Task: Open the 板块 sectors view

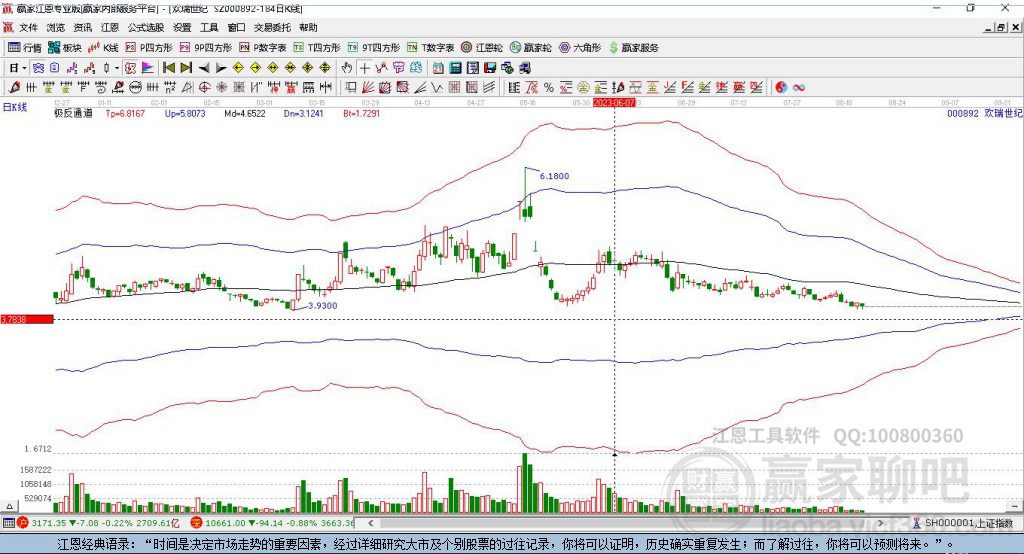Action: point(64,48)
